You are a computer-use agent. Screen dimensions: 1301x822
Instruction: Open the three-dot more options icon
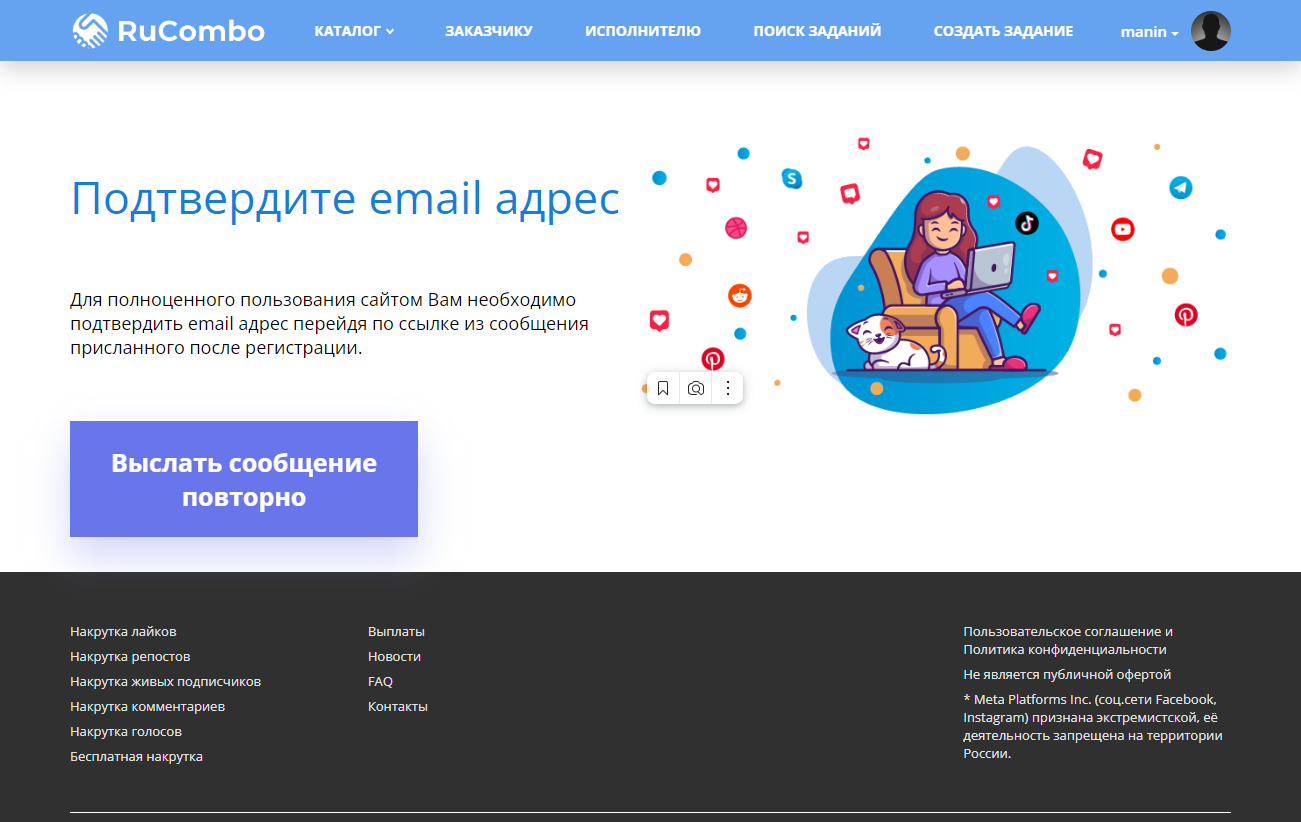728,388
